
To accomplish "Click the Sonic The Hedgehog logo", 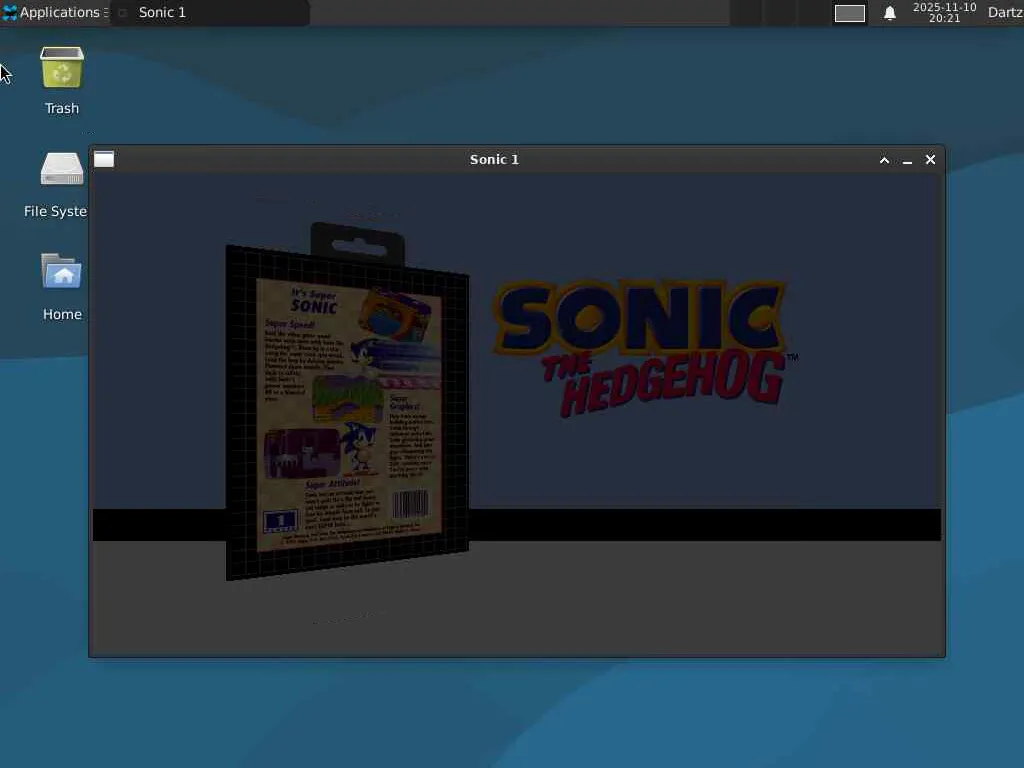I will click(645, 349).
